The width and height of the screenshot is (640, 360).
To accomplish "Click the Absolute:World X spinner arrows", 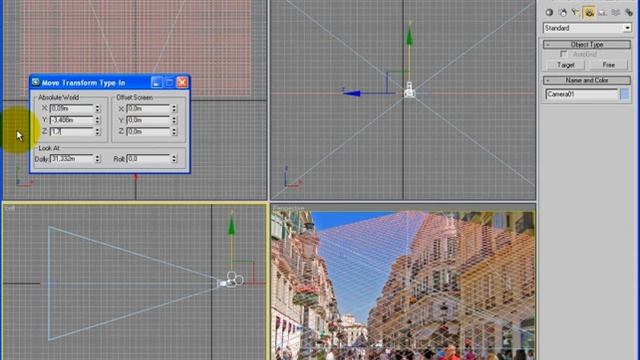I will [98, 109].
